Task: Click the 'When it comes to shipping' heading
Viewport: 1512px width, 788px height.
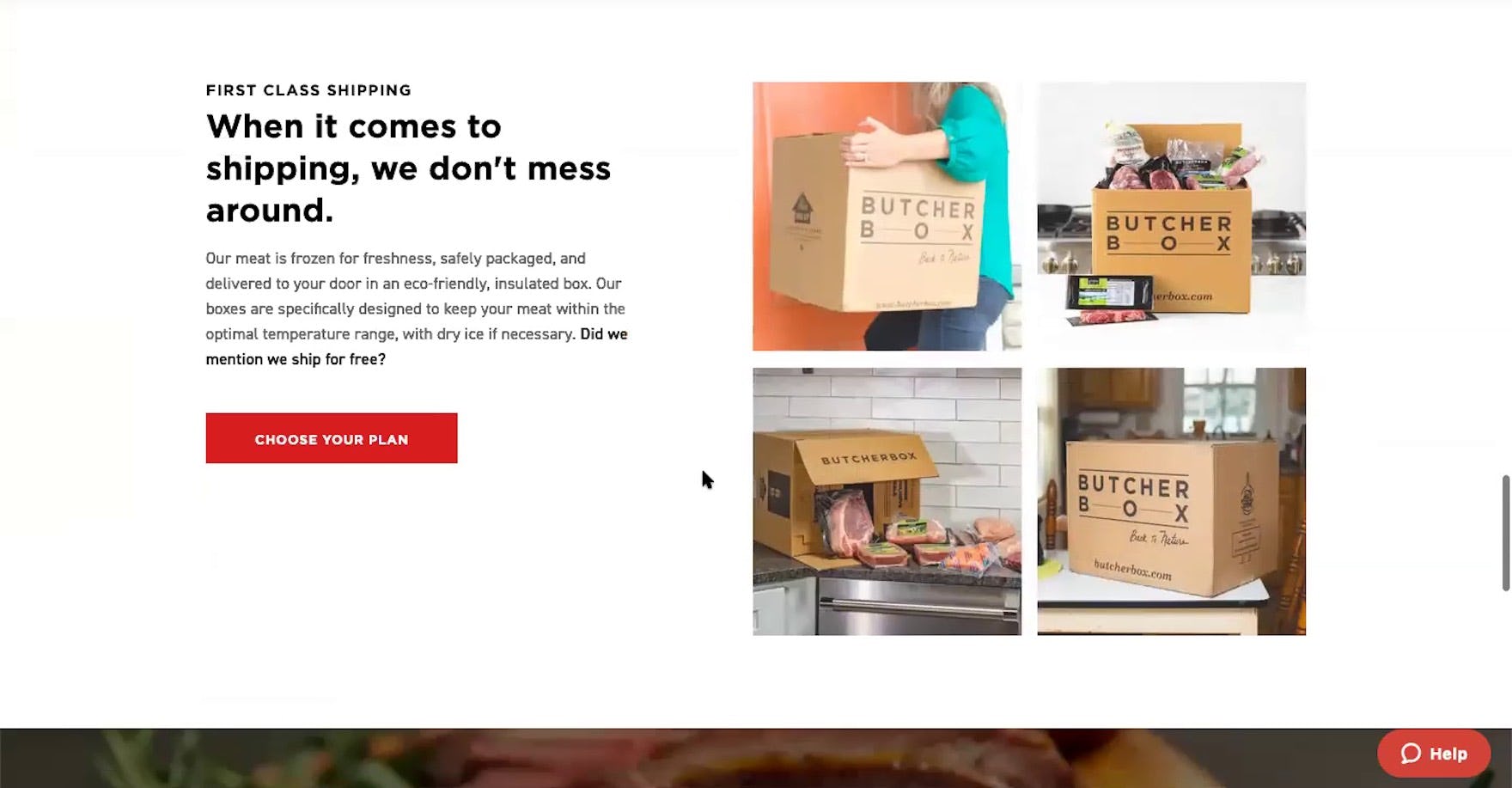Action: click(408, 168)
